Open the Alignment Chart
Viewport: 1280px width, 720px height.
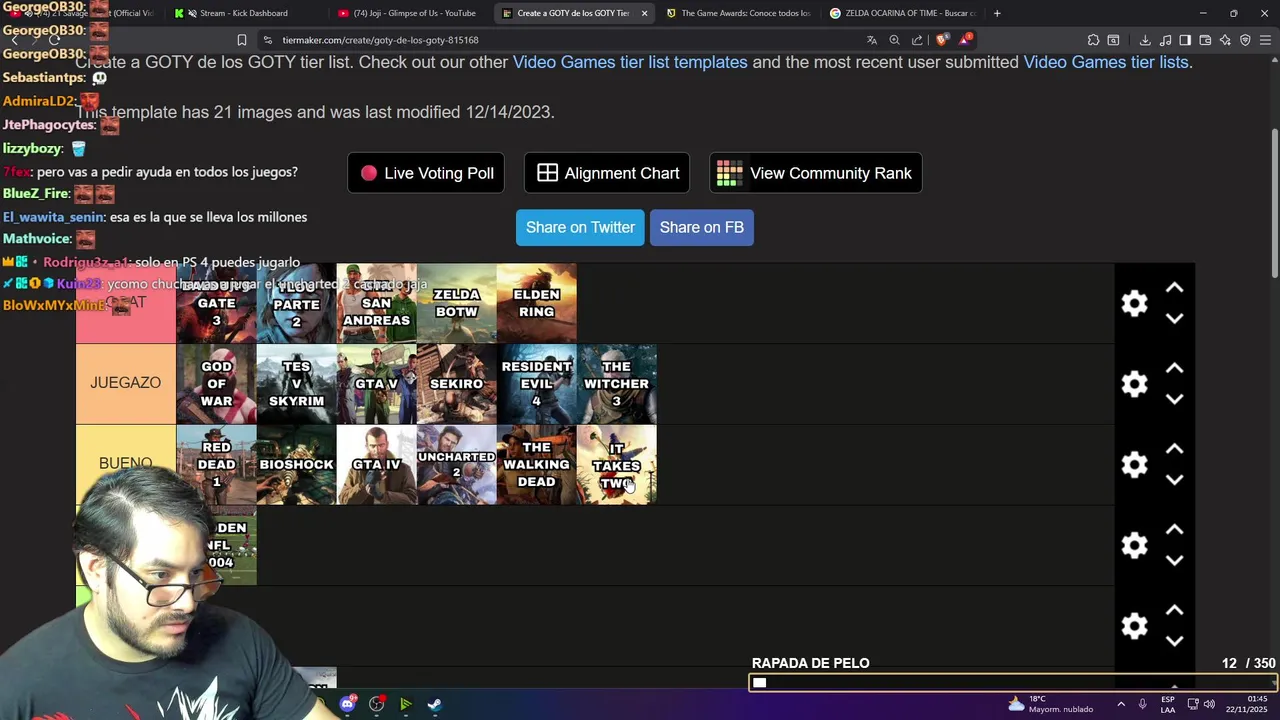(x=607, y=173)
